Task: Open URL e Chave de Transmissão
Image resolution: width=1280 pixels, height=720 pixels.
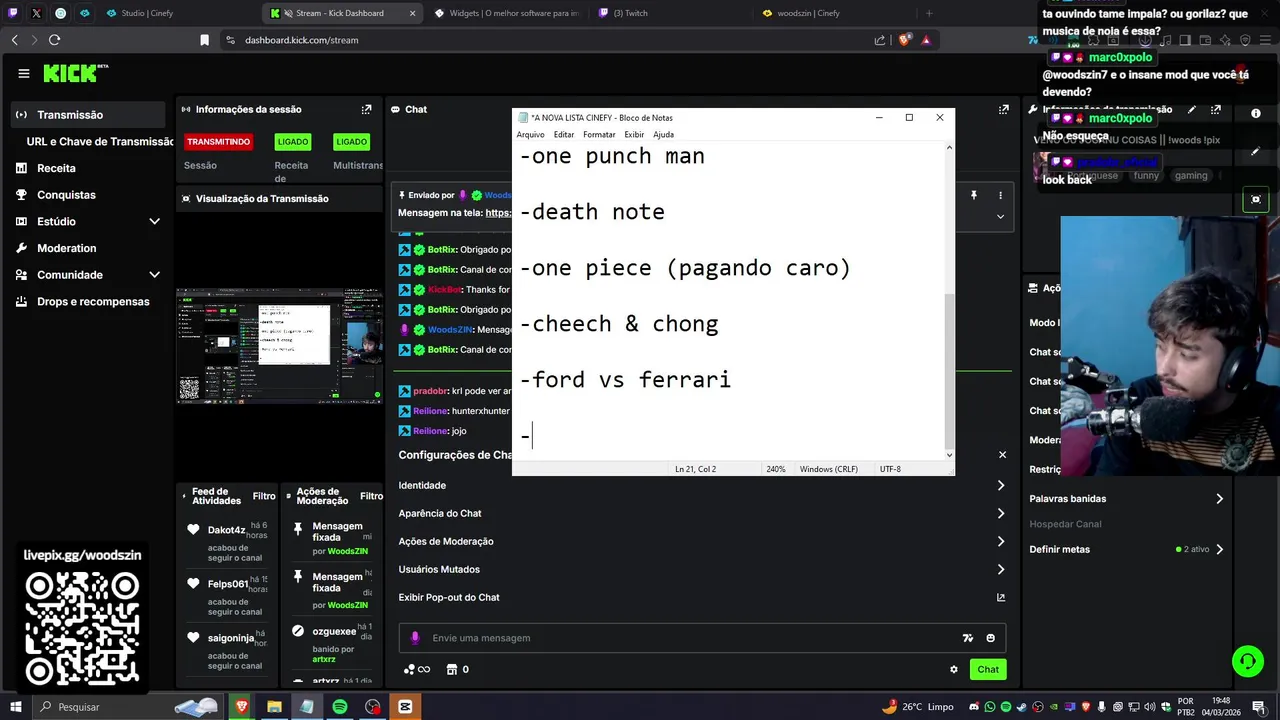Action: [x=100, y=142]
